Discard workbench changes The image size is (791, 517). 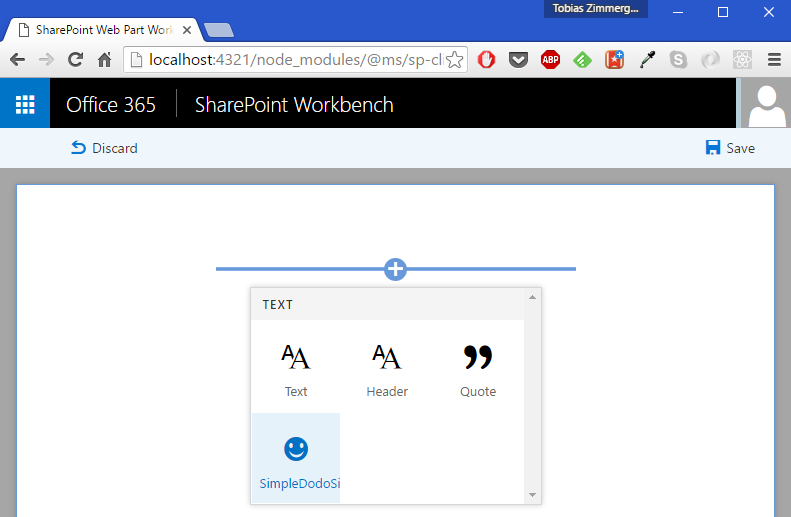tap(104, 148)
